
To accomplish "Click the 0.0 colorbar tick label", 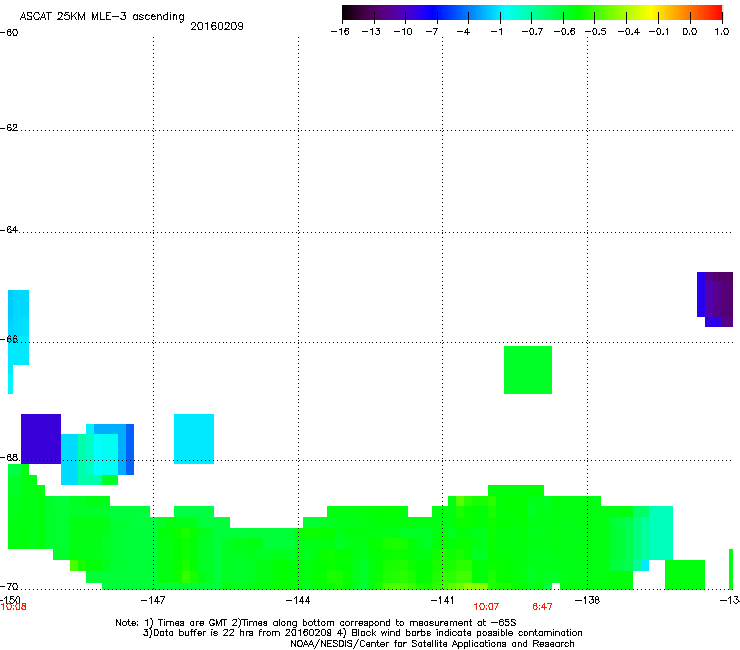I will 690,32.
